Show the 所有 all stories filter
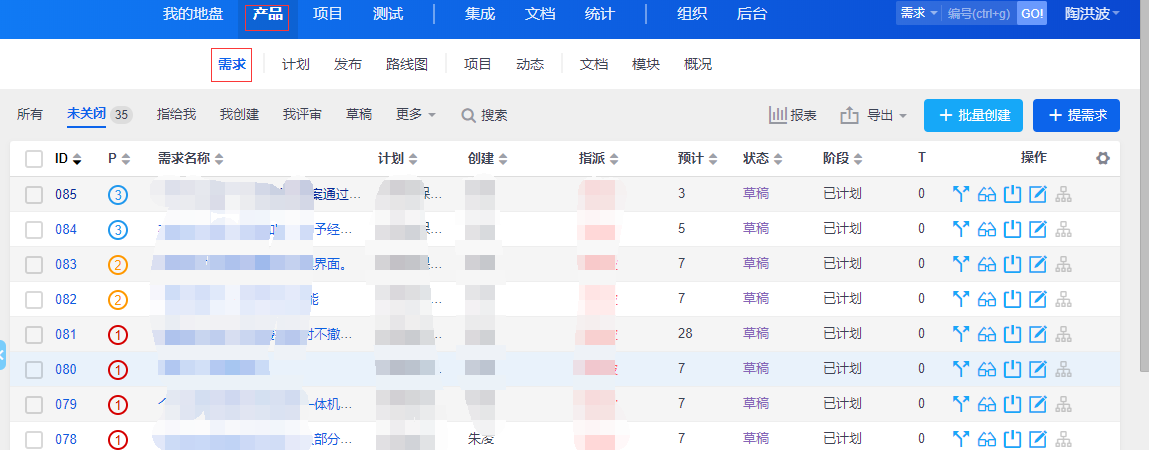 (30, 114)
